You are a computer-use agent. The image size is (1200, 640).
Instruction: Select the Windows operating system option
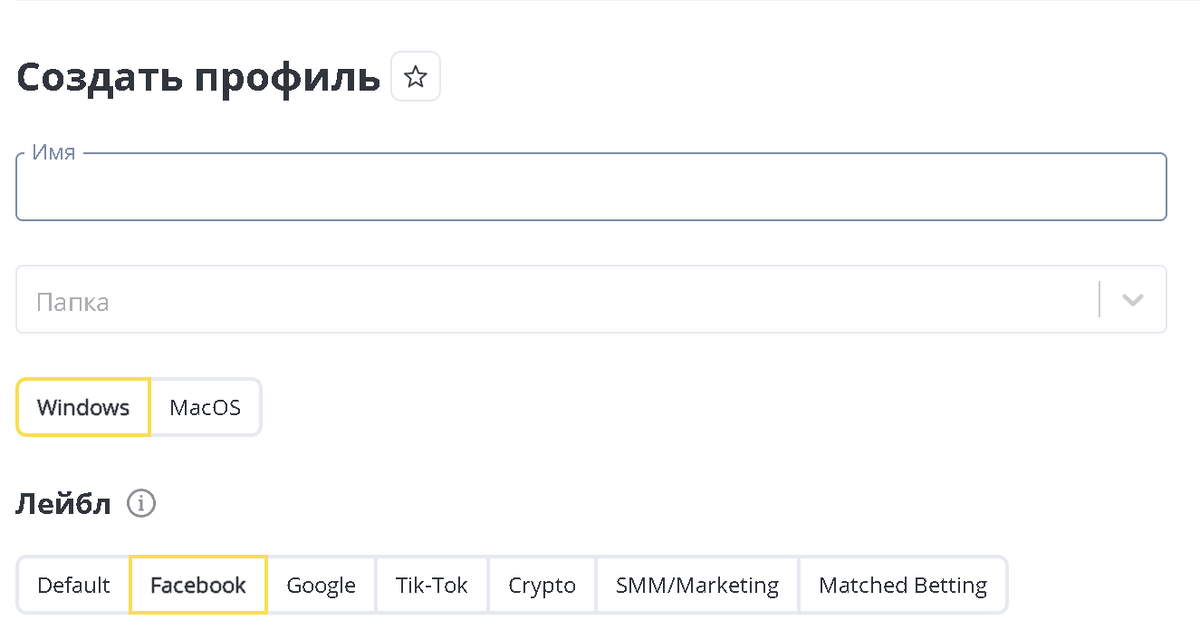pos(83,407)
